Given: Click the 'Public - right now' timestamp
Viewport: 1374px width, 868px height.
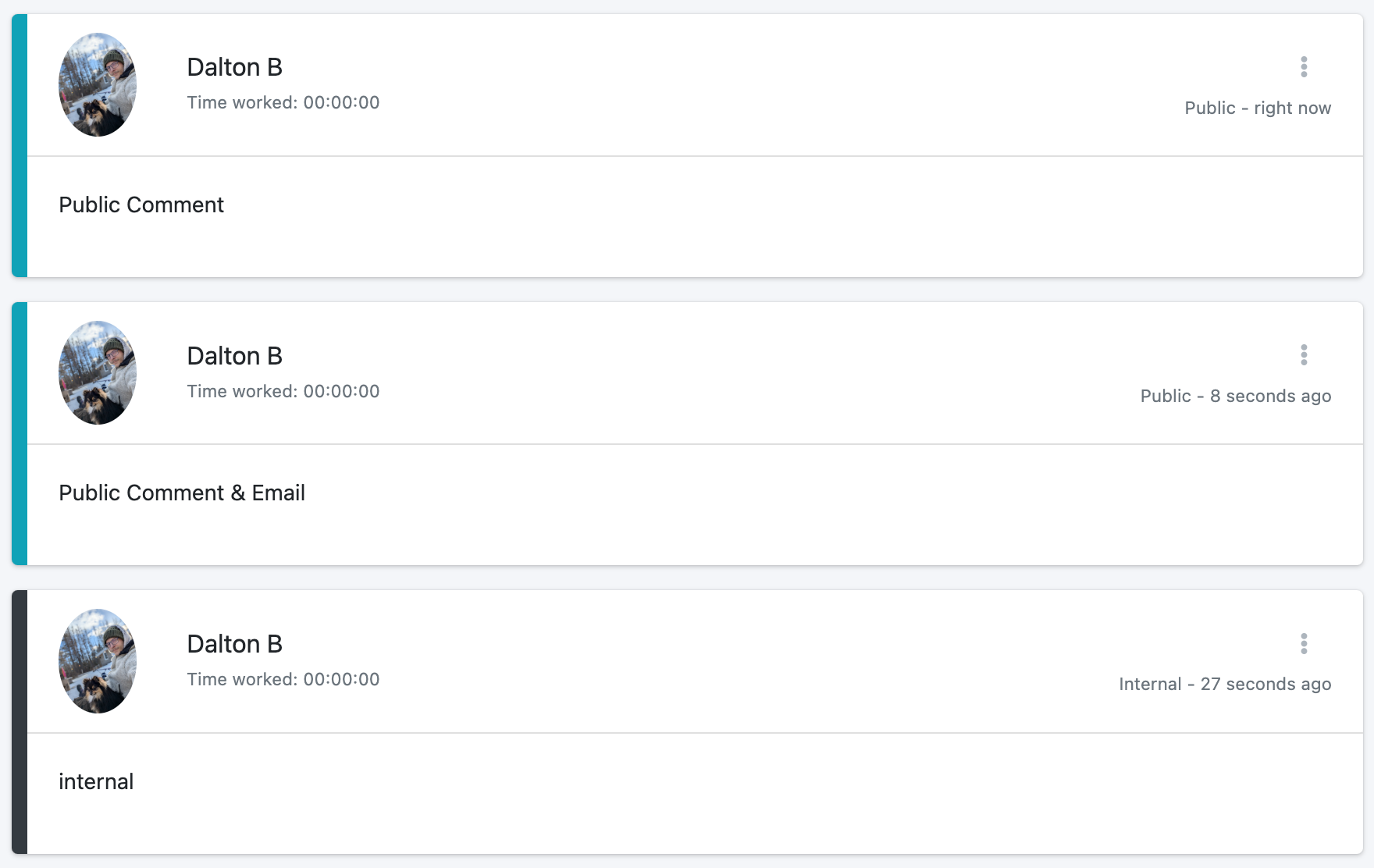Looking at the screenshot, I should point(1258,108).
